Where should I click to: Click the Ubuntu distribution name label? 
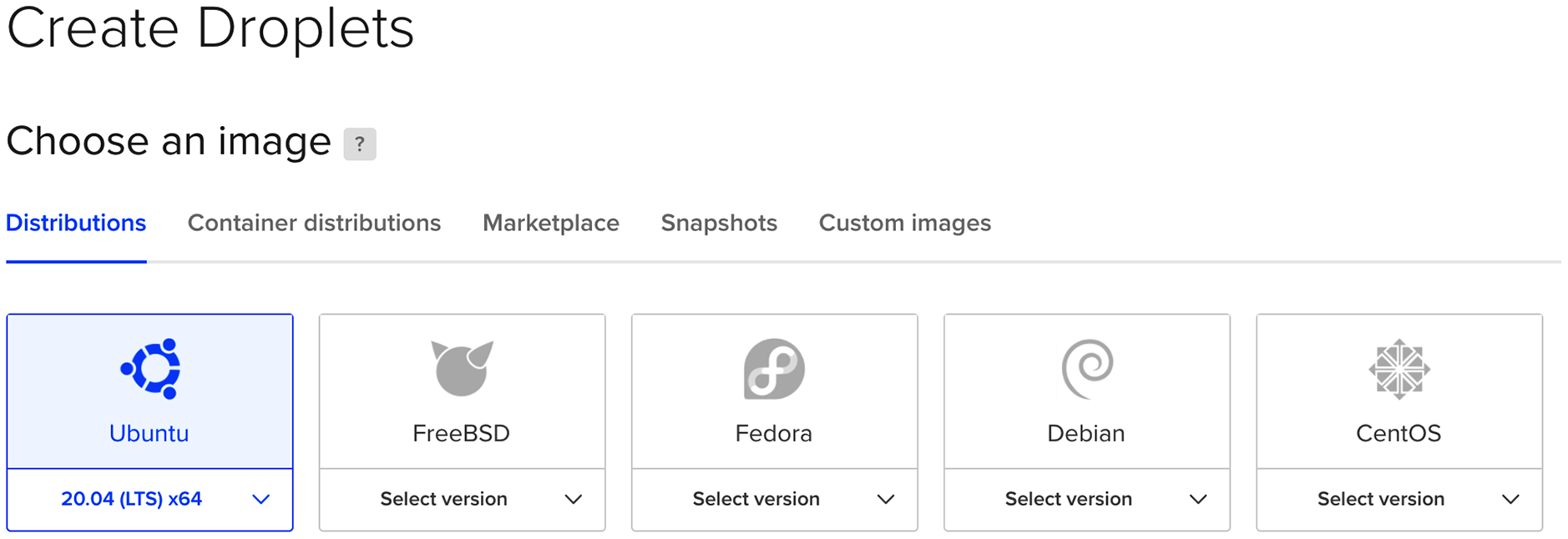point(149,433)
